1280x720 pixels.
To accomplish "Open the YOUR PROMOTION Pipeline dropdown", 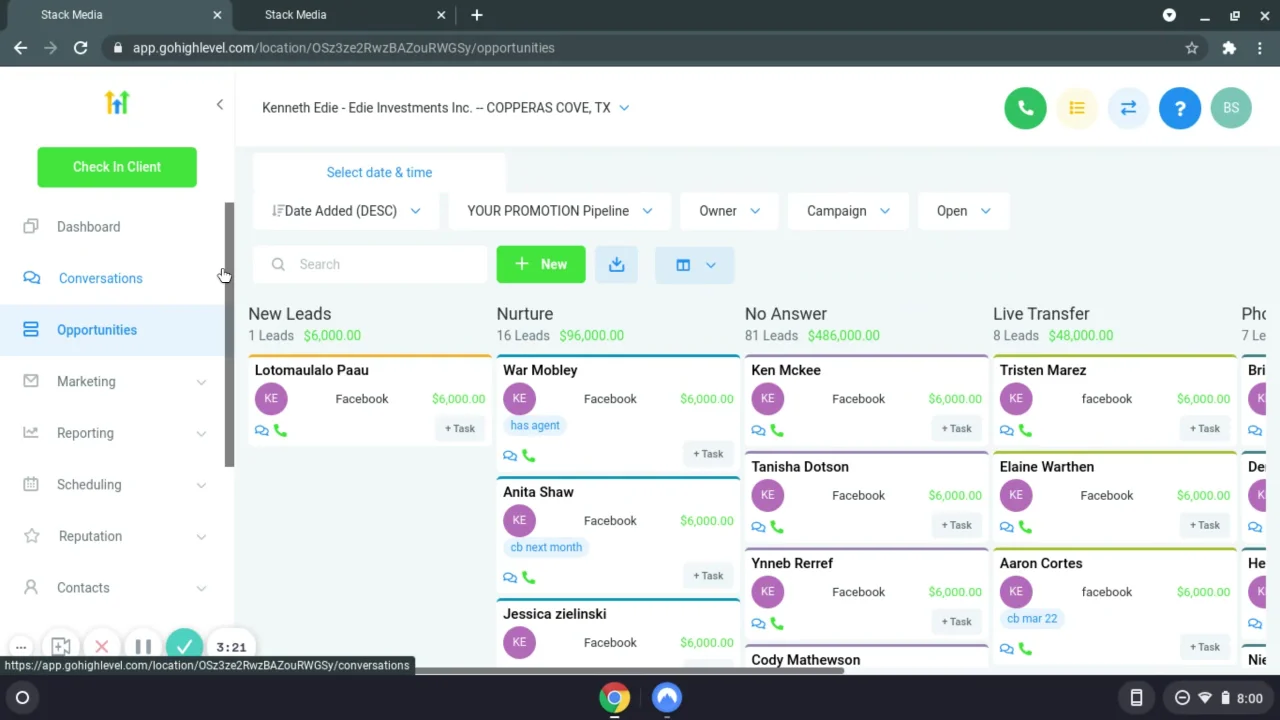I will pos(559,211).
